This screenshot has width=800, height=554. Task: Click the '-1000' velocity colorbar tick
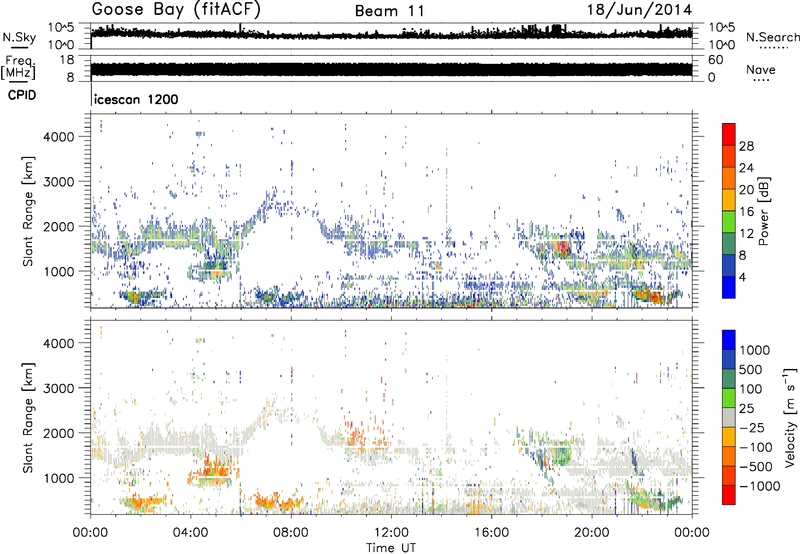tap(760, 486)
